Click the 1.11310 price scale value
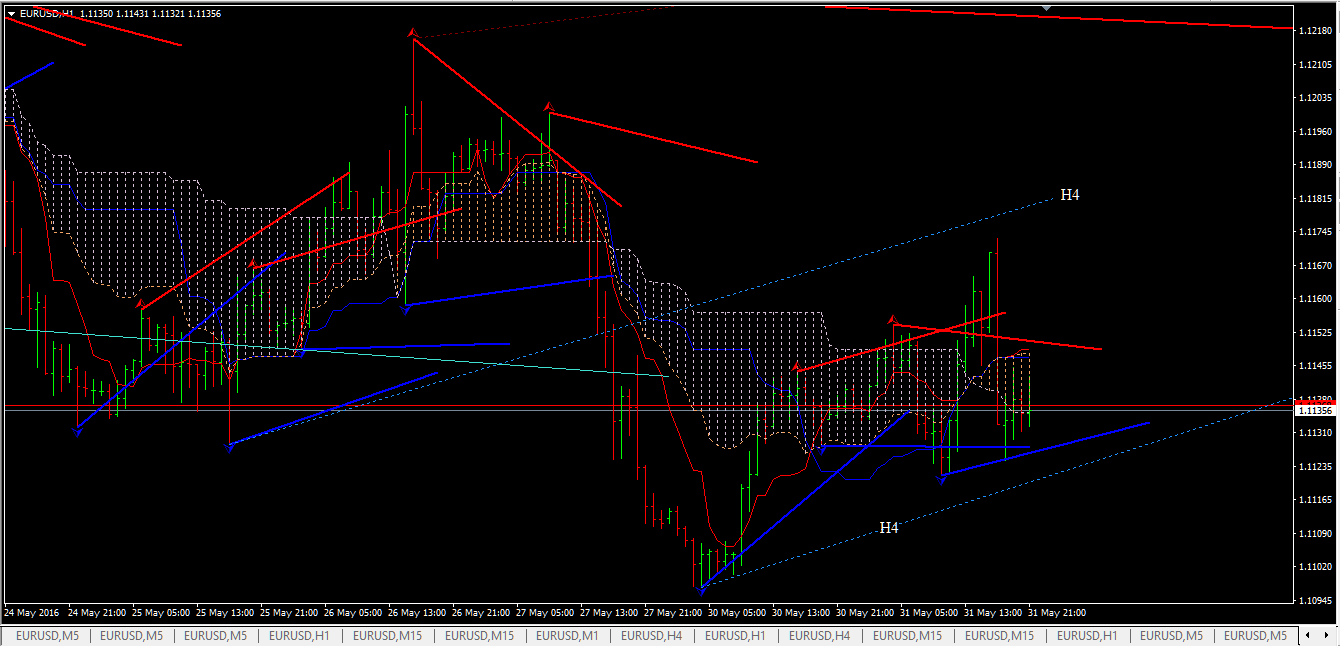 click(x=1314, y=433)
